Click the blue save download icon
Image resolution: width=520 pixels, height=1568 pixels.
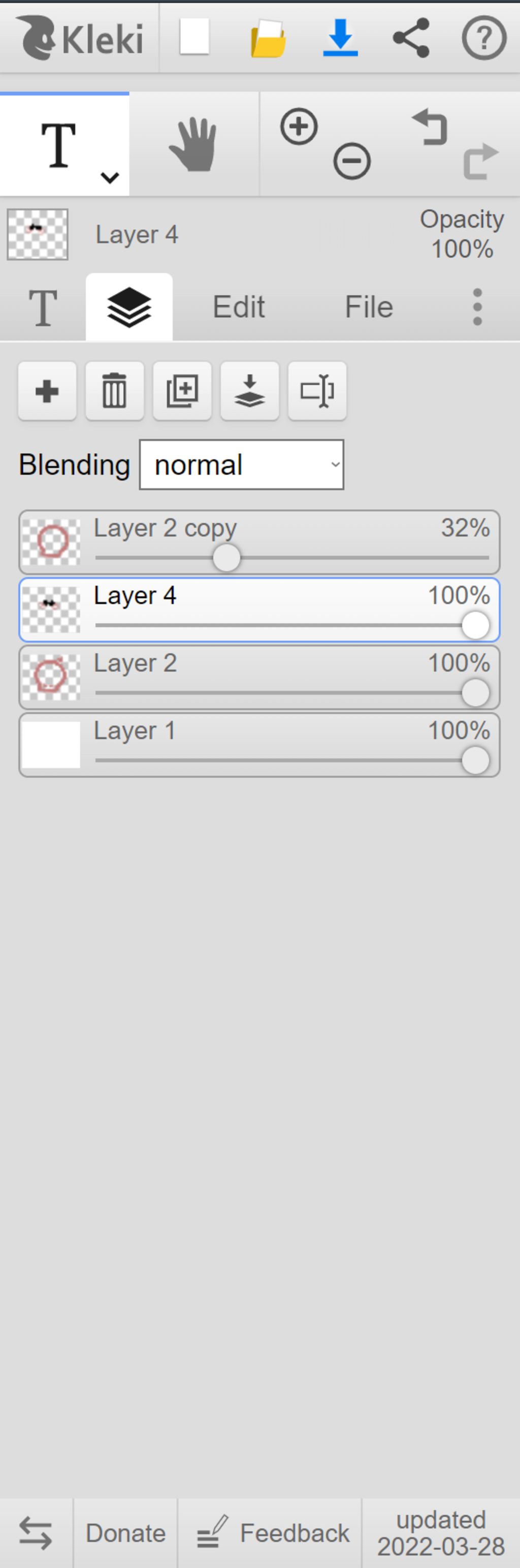coord(340,38)
